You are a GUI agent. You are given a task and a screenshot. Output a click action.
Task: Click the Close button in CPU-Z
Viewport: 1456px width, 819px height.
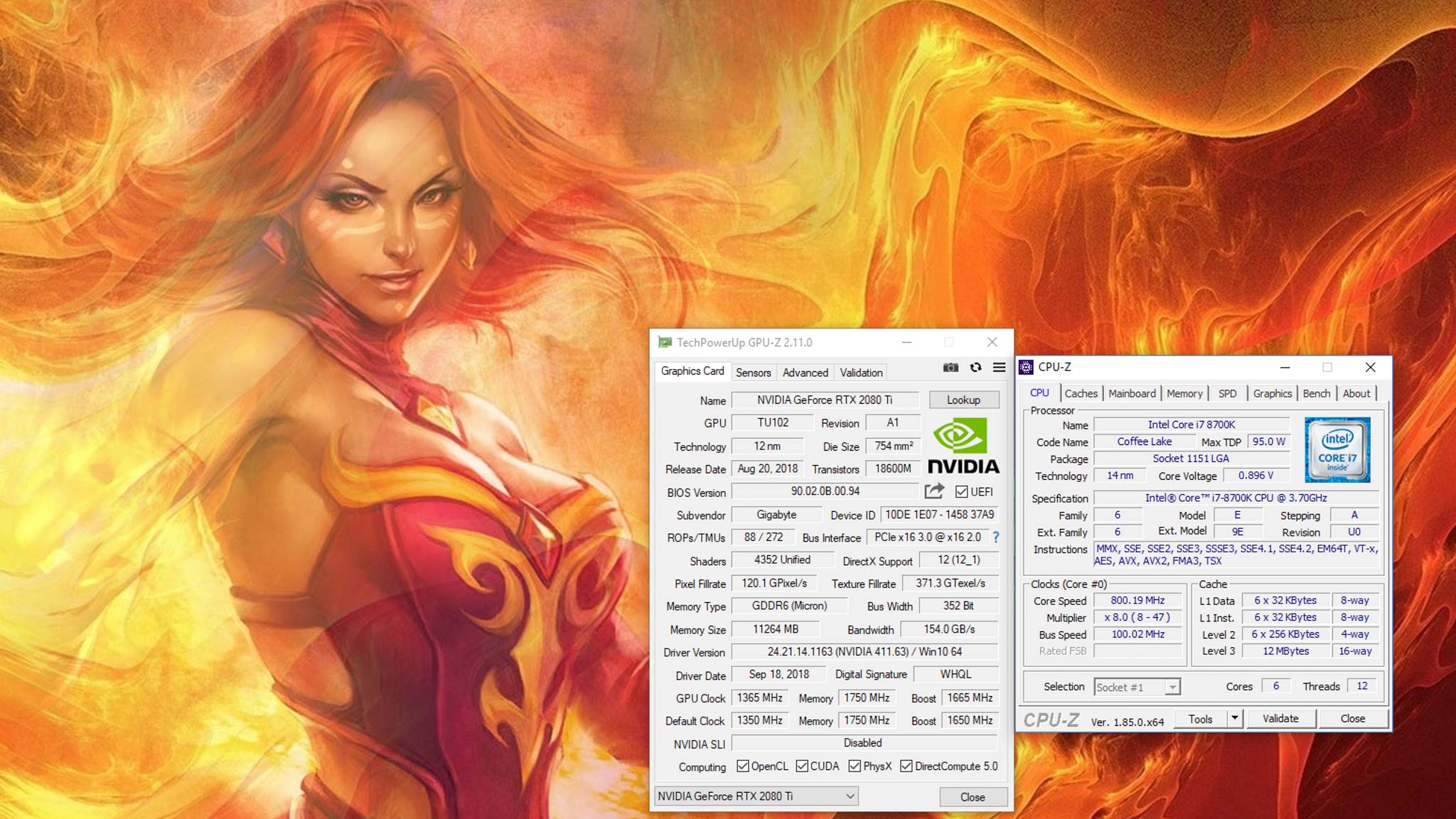[x=1353, y=719]
